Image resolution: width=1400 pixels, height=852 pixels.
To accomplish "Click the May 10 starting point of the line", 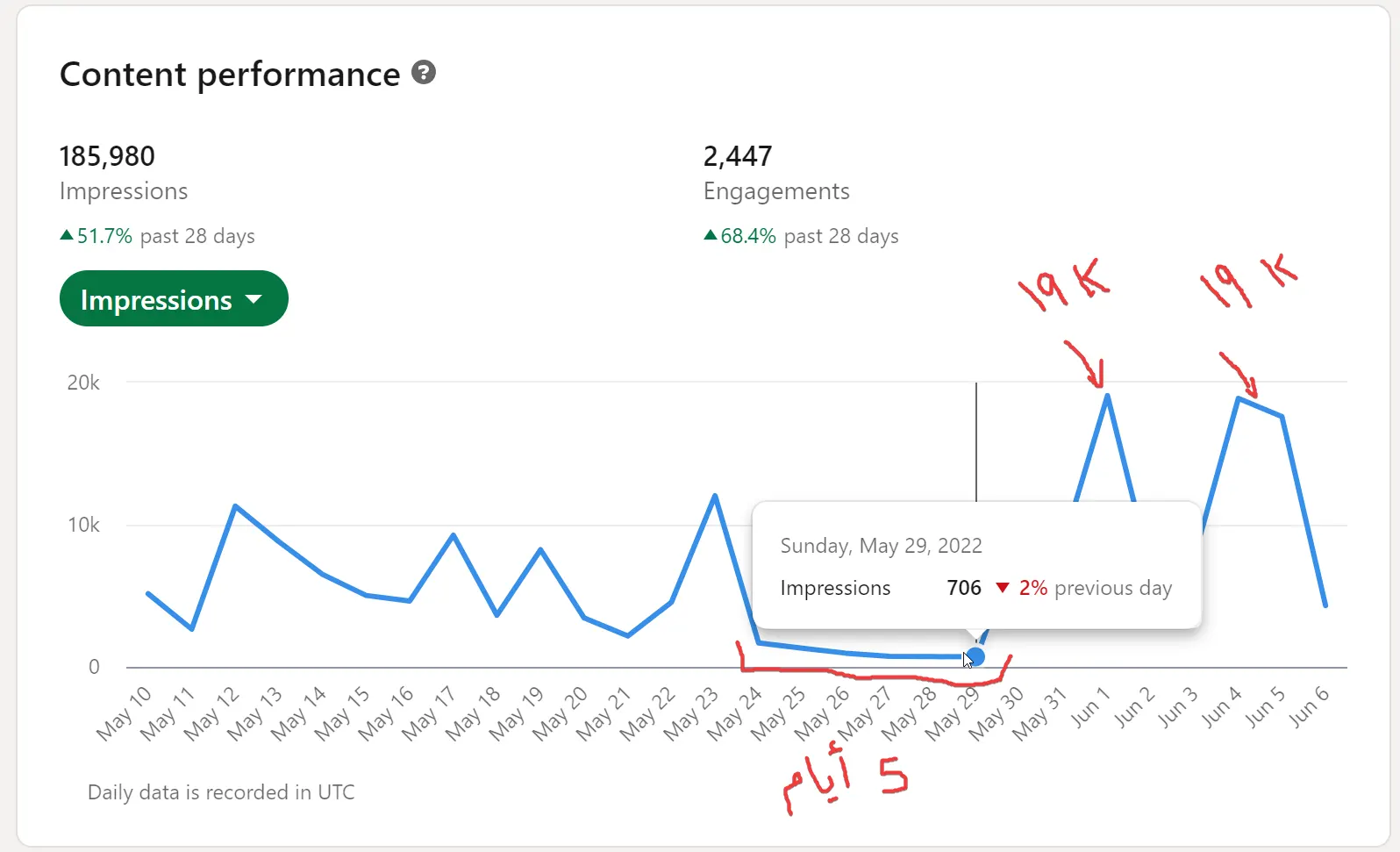I will [x=148, y=594].
